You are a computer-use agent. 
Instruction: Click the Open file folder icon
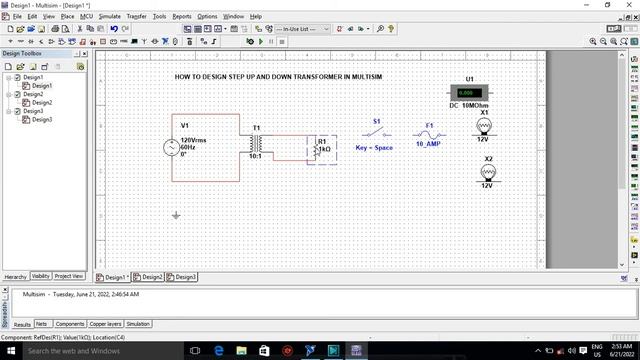click(20, 29)
